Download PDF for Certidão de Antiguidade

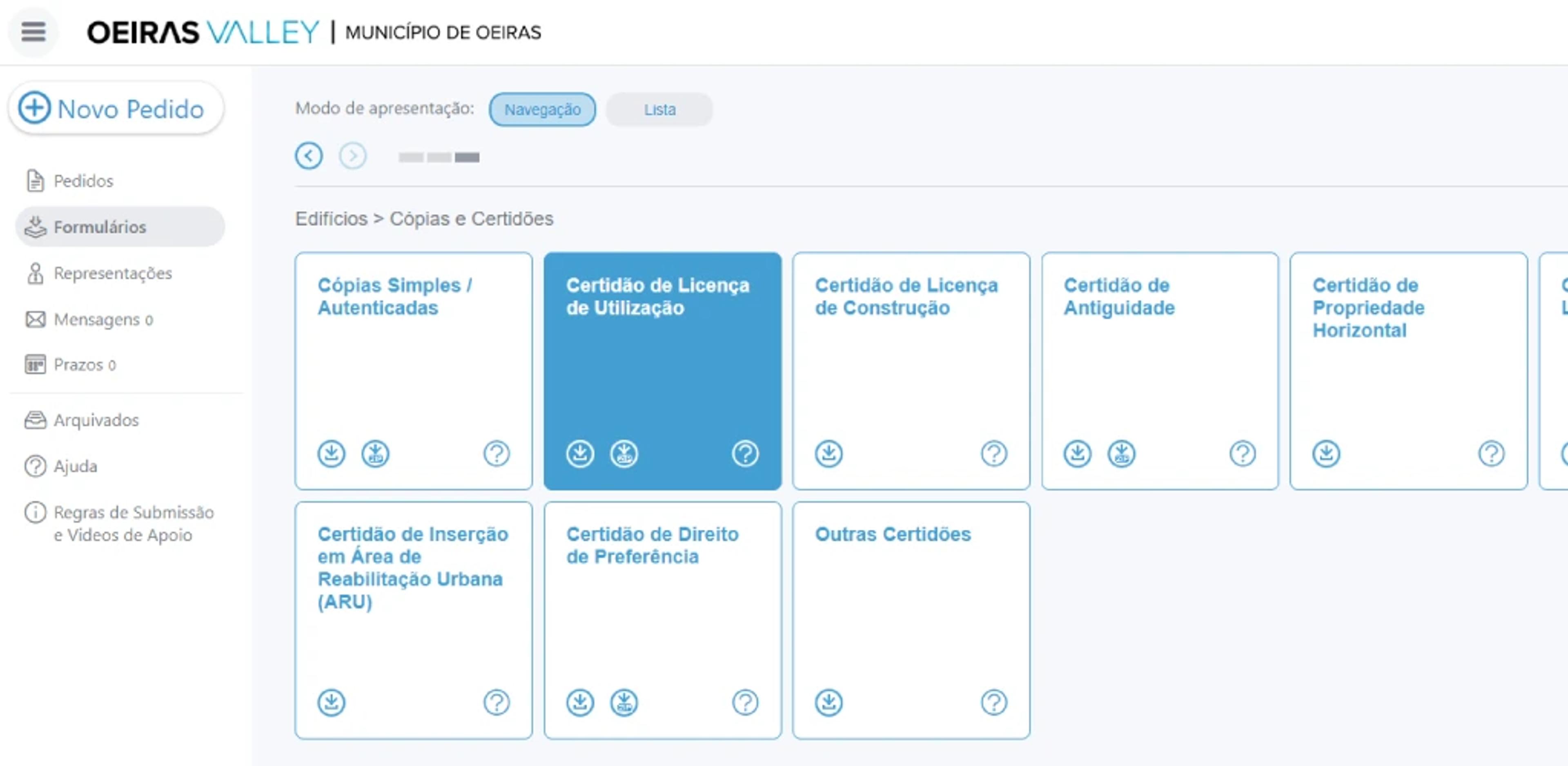(1122, 453)
